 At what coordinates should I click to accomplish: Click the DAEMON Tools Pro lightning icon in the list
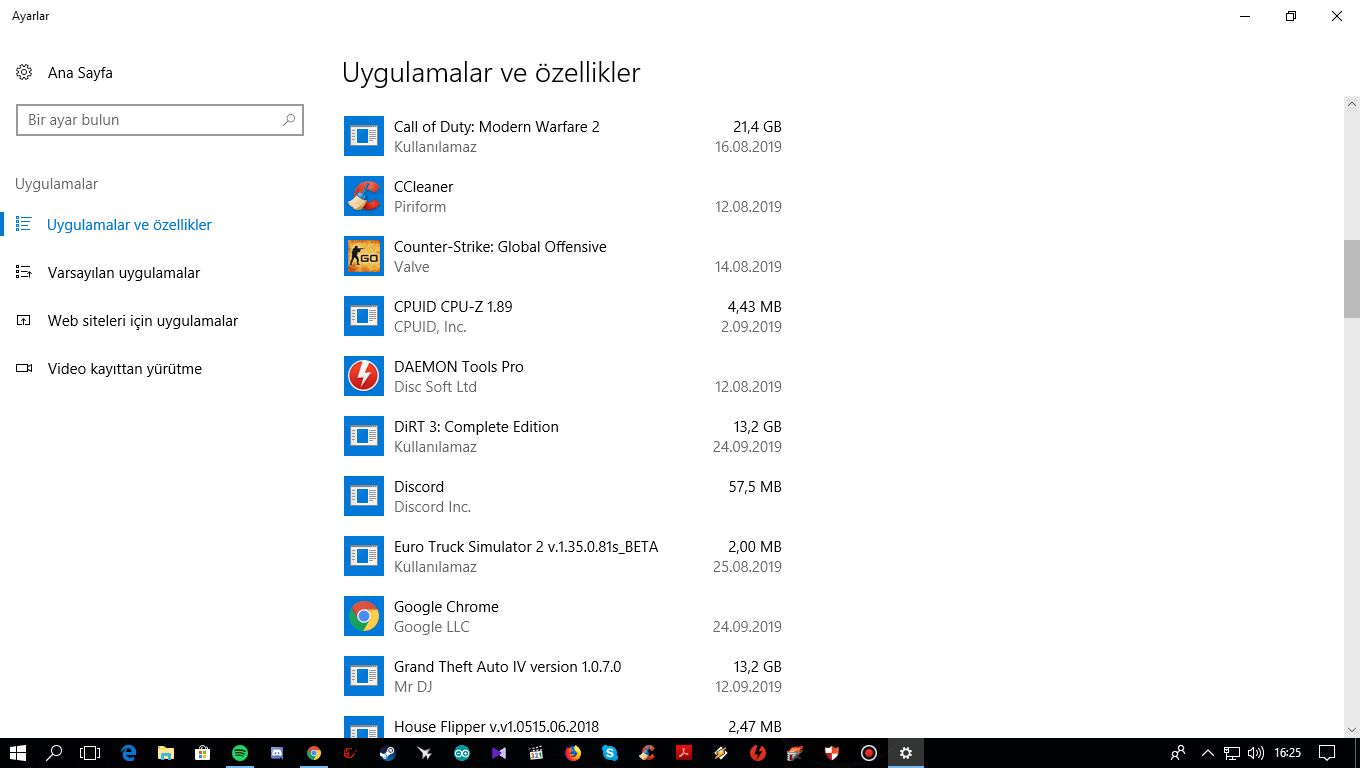point(364,376)
